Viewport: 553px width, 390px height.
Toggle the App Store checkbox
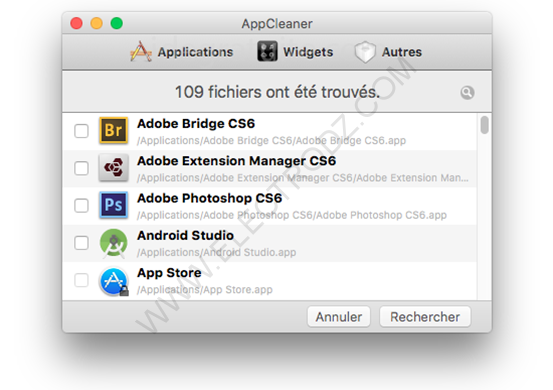pyautogui.click(x=81, y=280)
